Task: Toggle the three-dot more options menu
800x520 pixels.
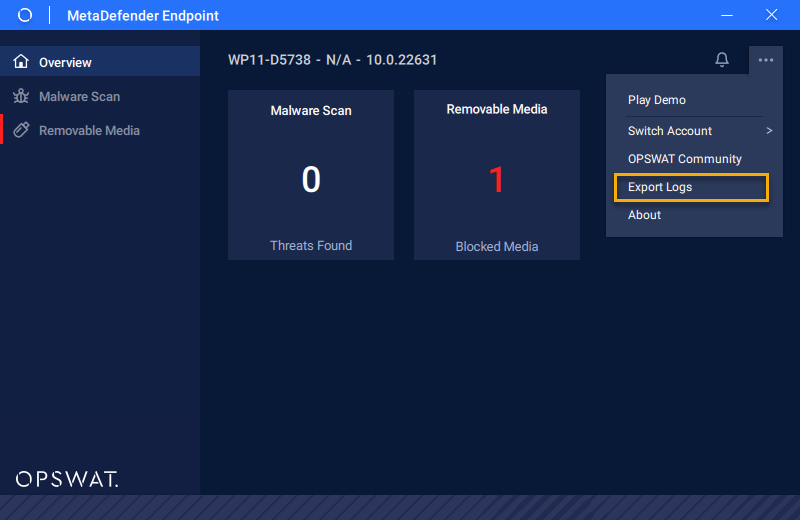Action: click(x=765, y=60)
